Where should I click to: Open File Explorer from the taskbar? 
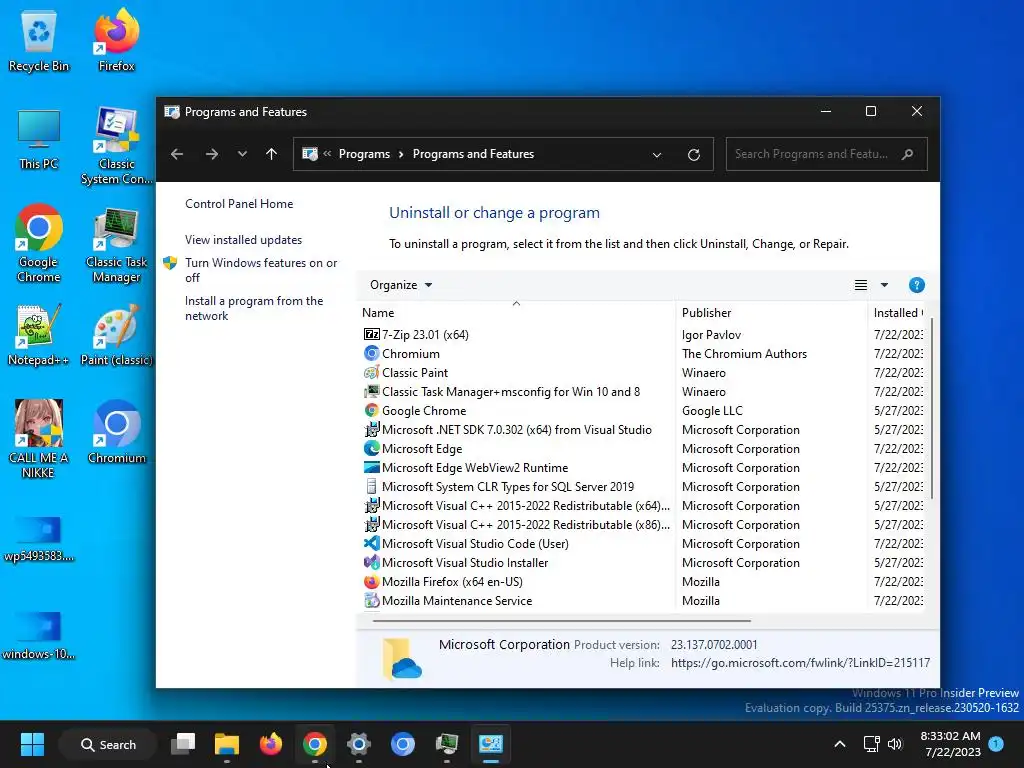[x=227, y=744]
